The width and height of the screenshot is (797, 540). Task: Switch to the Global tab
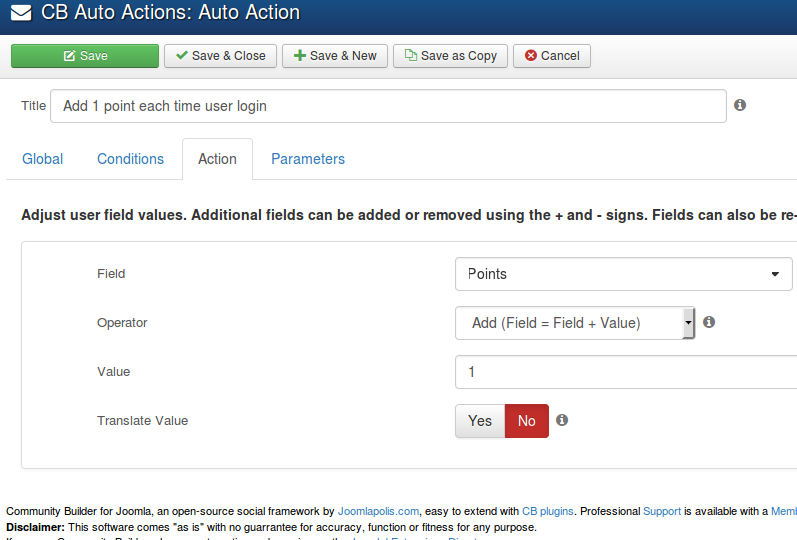pos(43,159)
